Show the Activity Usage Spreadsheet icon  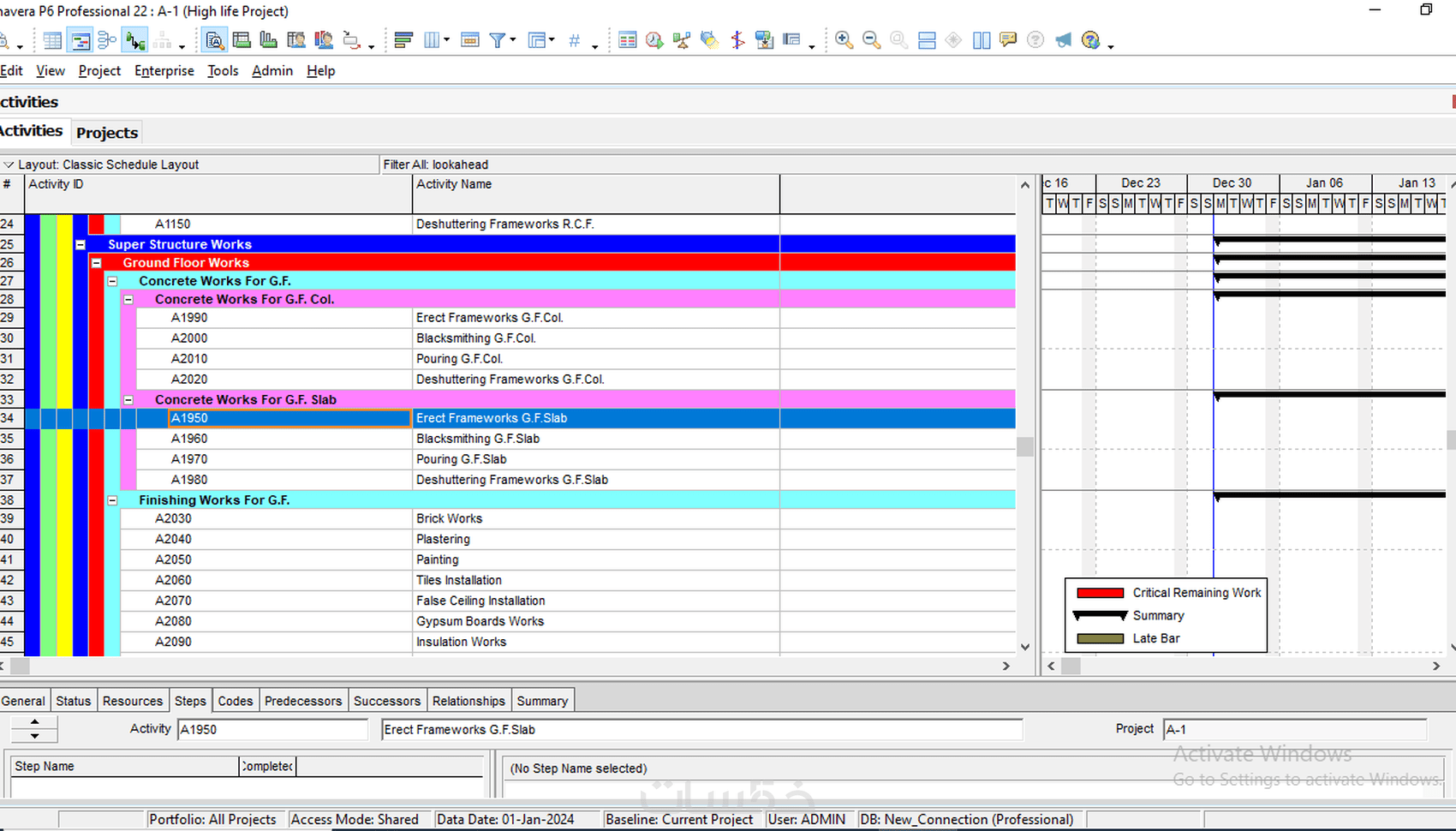242,40
